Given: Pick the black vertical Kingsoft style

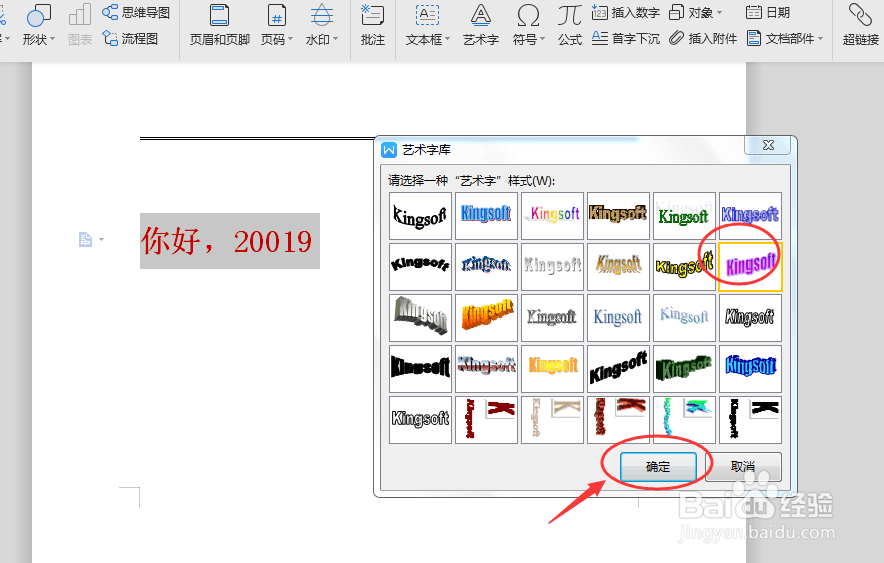Looking at the screenshot, I should point(750,419).
